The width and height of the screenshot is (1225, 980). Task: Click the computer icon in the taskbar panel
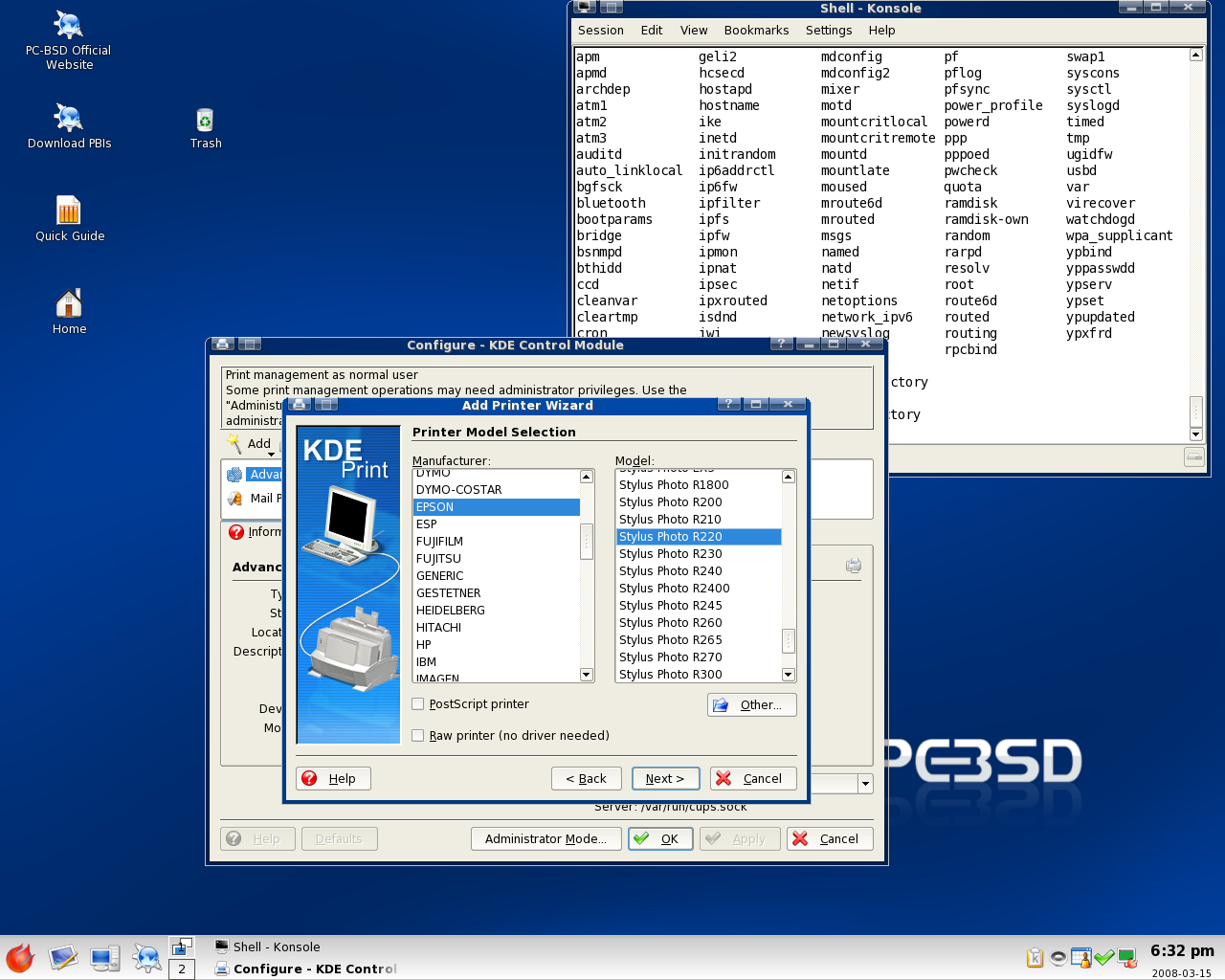point(105,958)
